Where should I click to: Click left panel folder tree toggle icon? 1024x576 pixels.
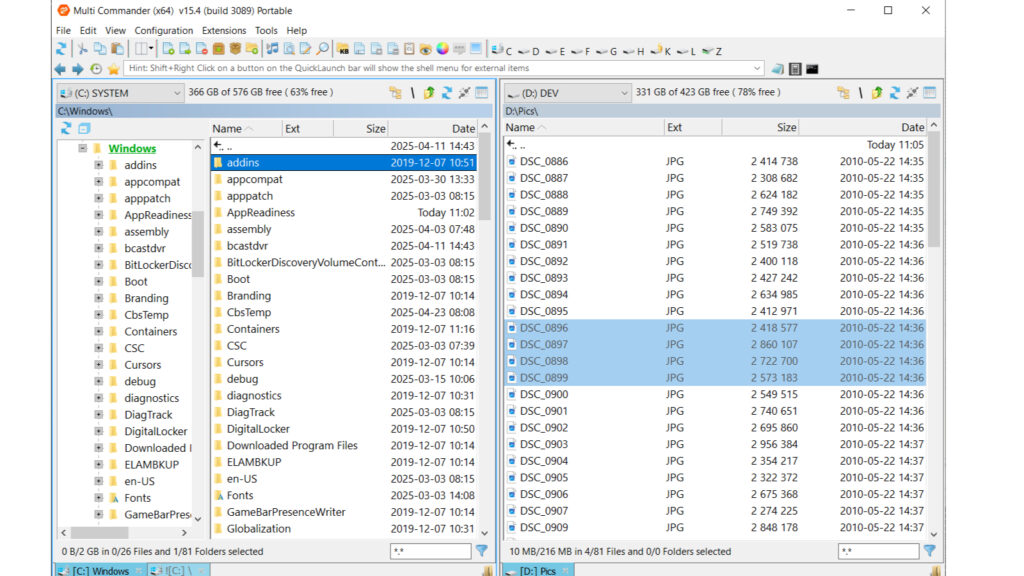point(395,93)
